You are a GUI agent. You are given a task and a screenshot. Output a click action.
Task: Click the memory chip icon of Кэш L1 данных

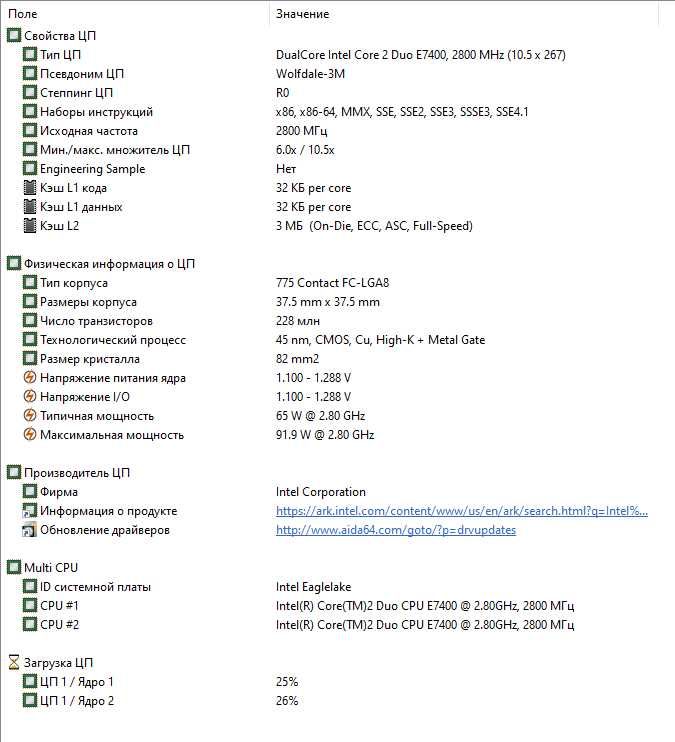coord(29,206)
